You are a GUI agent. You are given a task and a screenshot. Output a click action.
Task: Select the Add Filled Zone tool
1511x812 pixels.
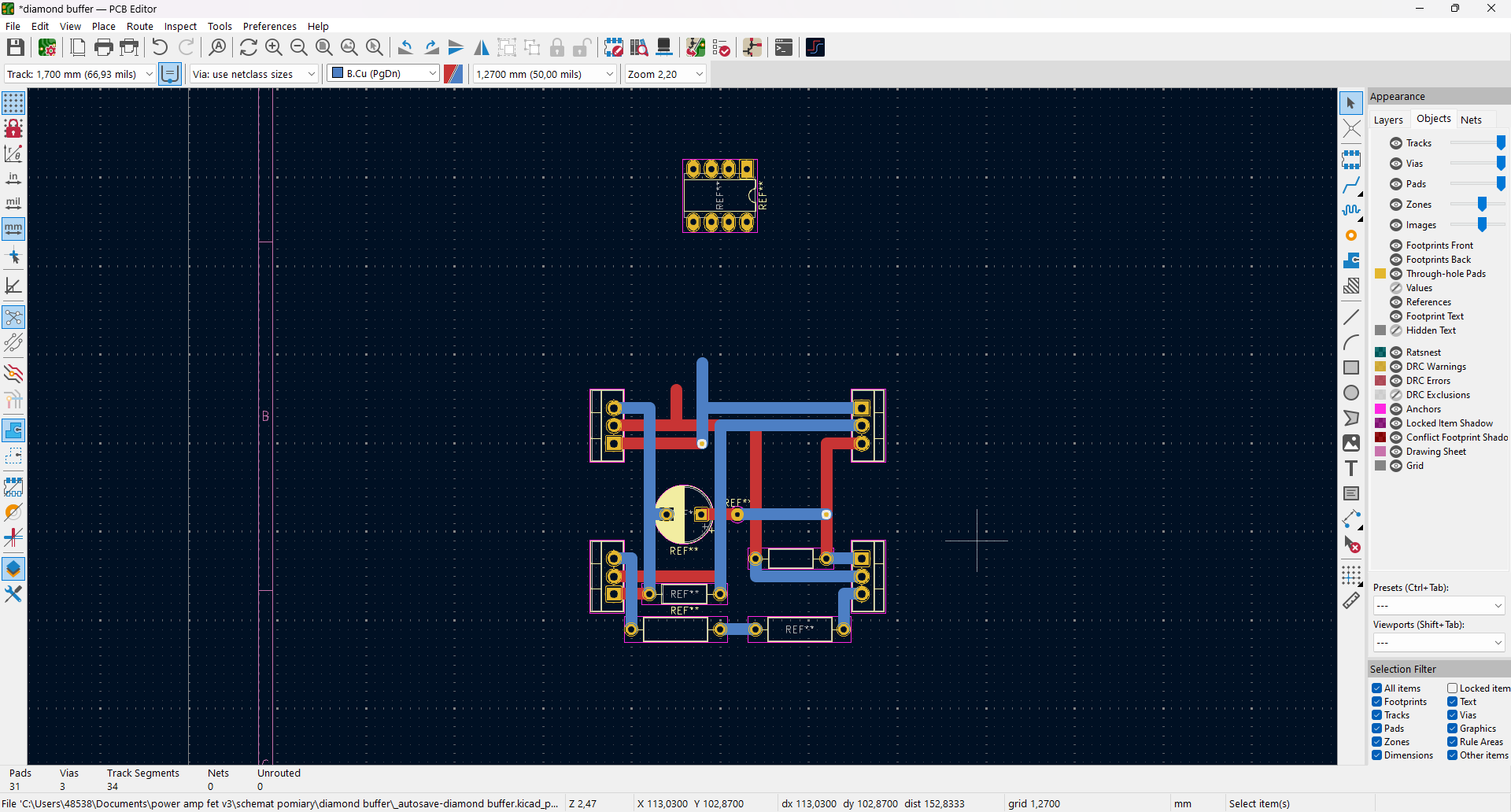click(1351, 260)
